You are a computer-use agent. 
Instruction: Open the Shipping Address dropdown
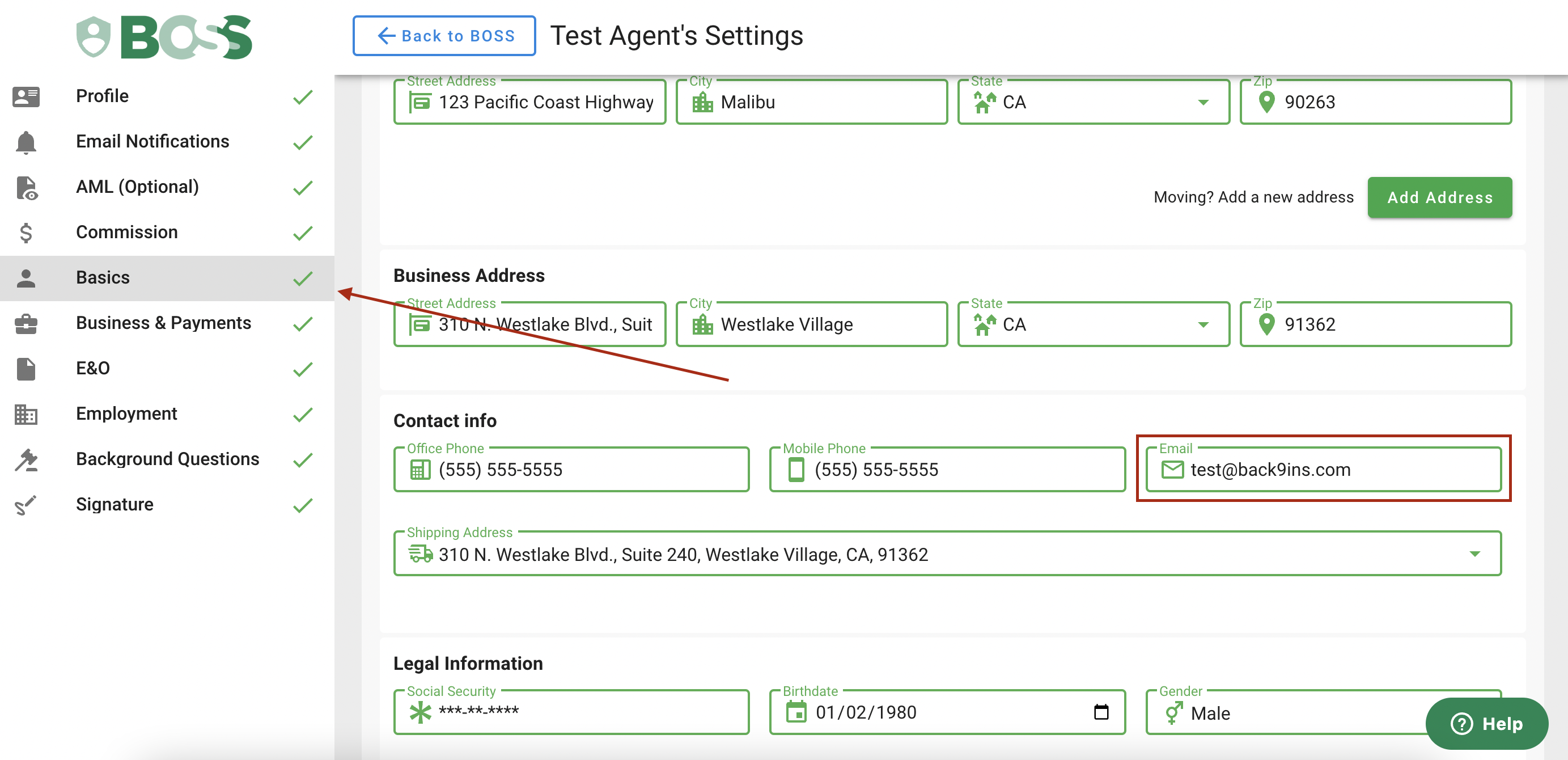(1474, 554)
